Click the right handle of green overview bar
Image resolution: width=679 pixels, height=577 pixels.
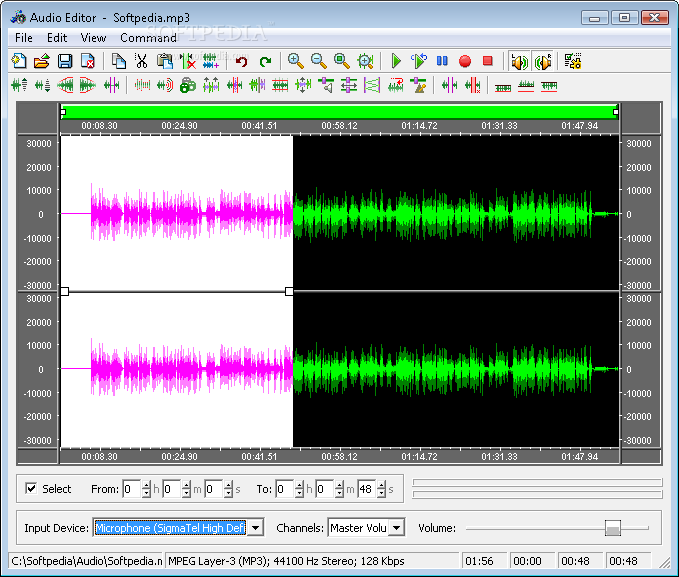click(616, 113)
